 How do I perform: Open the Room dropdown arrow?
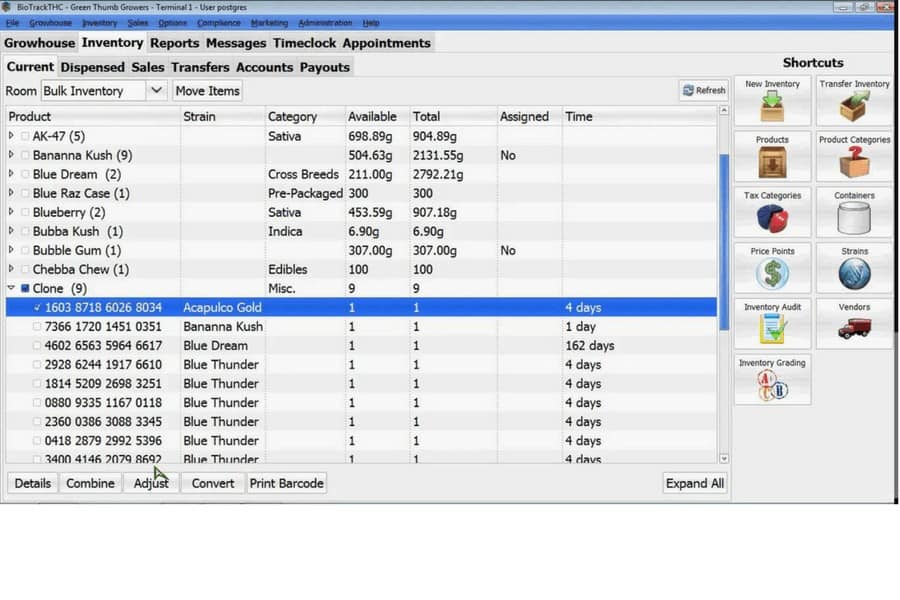pos(156,91)
